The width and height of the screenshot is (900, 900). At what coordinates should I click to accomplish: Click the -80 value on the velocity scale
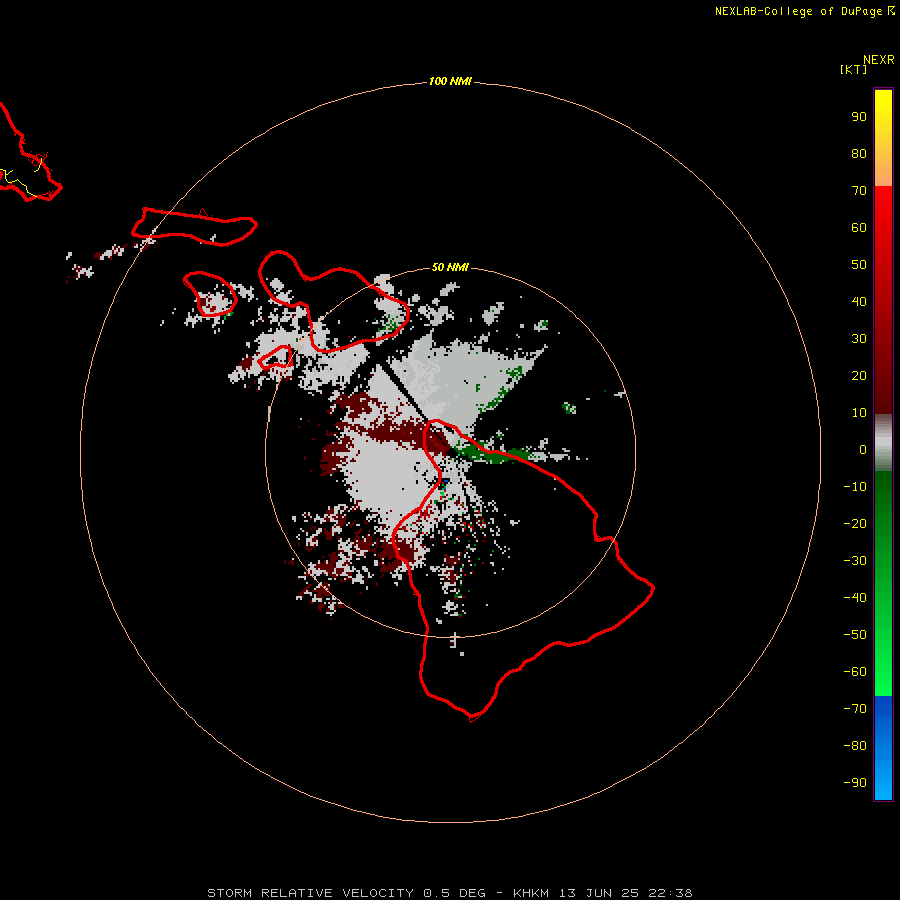(855, 746)
